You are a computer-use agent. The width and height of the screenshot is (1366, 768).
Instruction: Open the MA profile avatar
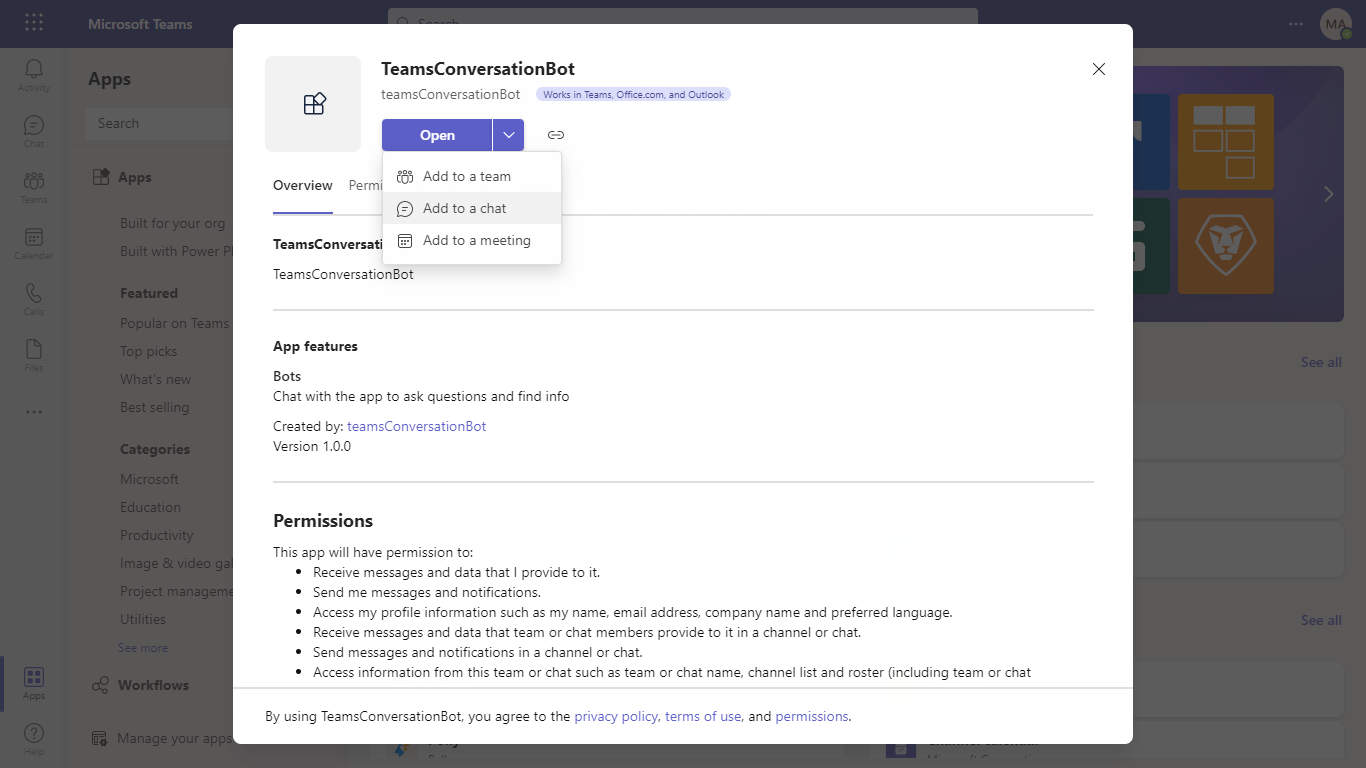(1335, 24)
